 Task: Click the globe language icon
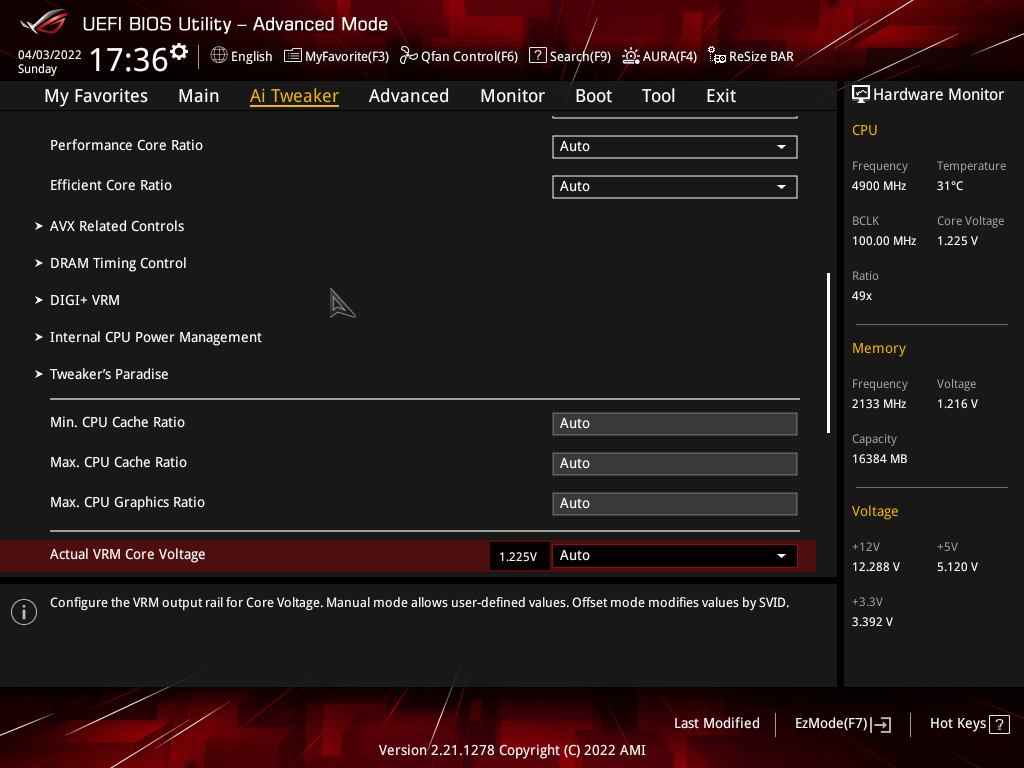[x=219, y=56]
